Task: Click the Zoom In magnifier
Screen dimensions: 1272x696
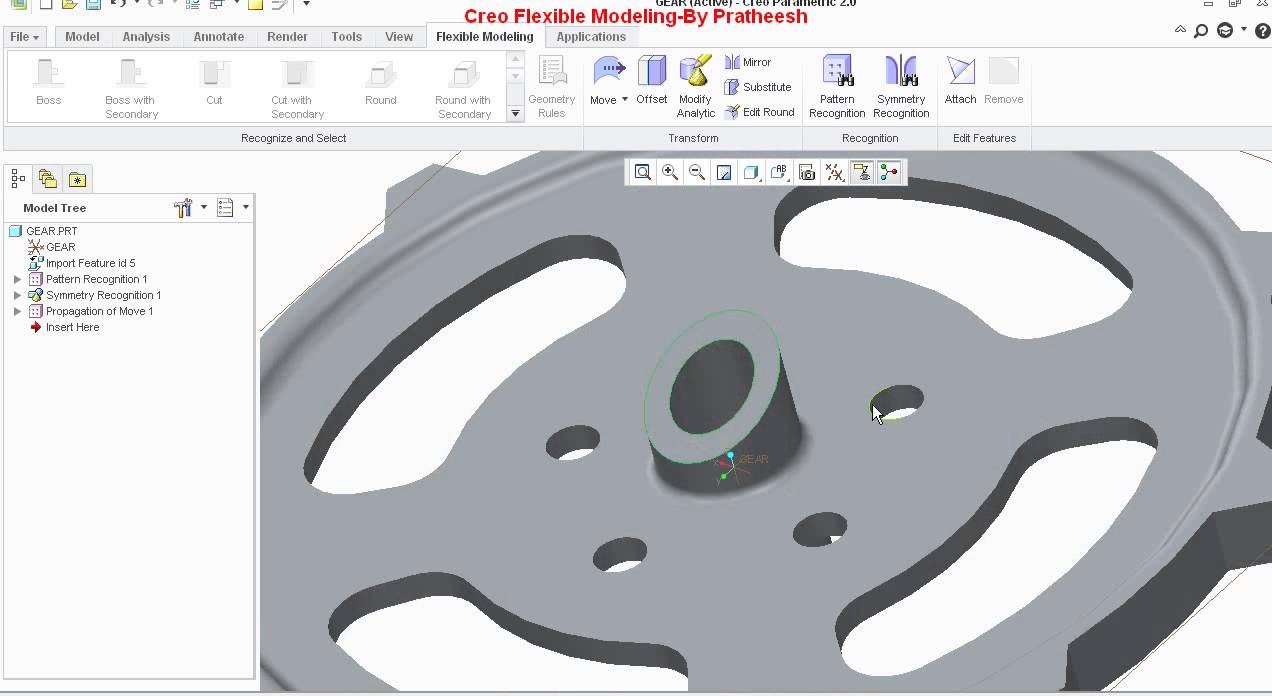Action: (x=670, y=173)
